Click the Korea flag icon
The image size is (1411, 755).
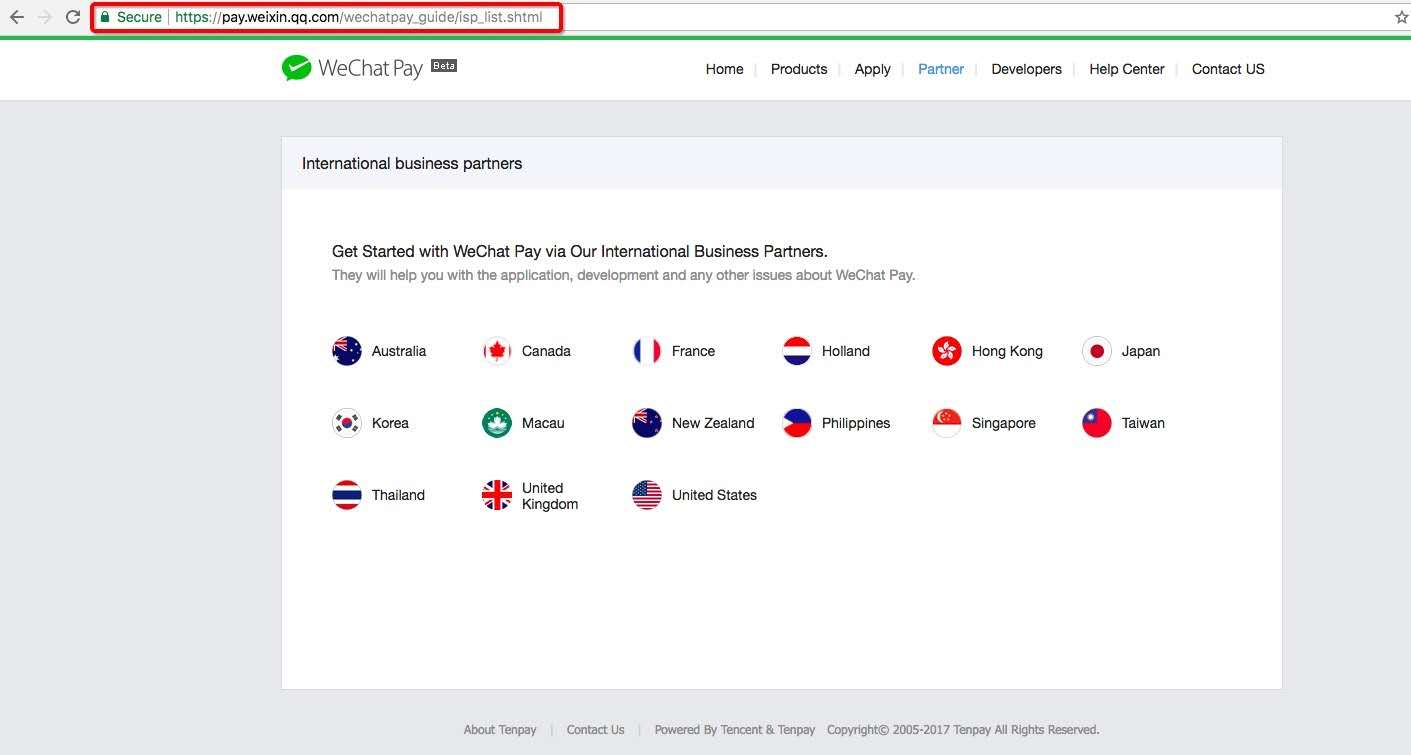pos(347,423)
